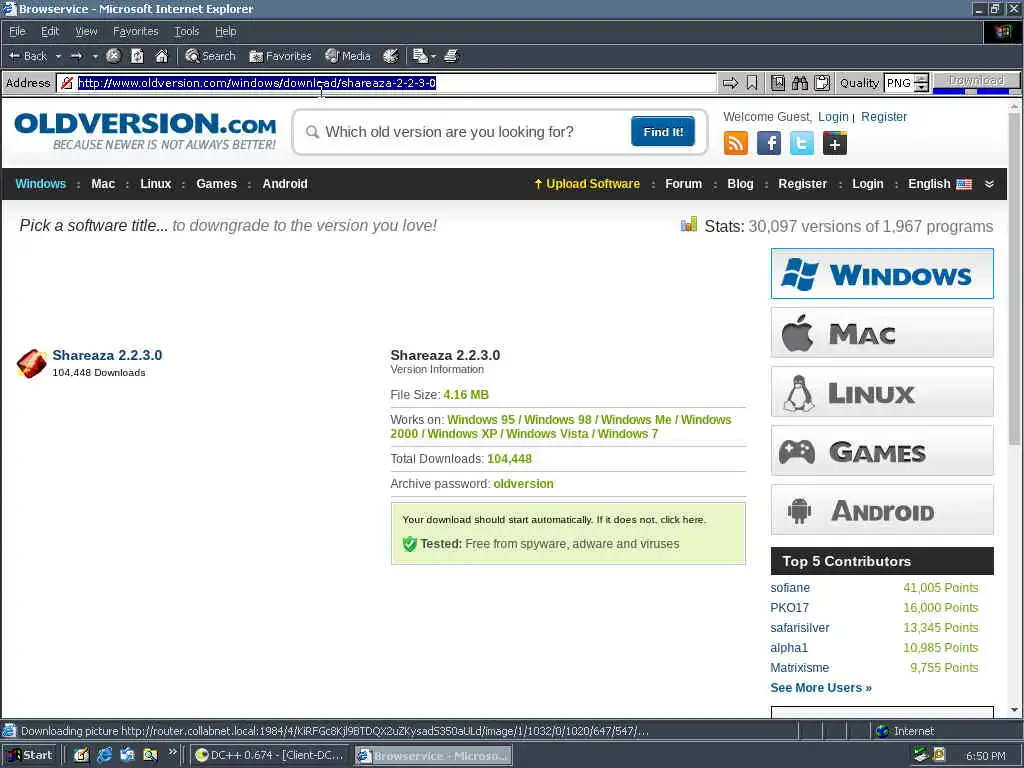1024x768 pixels.
Task: Open contributor sofiane's profile
Action: click(790, 588)
